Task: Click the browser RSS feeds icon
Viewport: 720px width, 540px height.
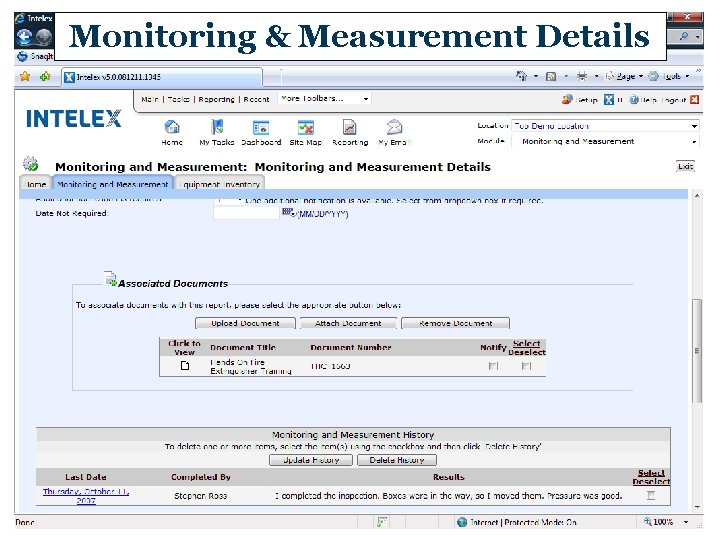Action: tap(551, 76)
